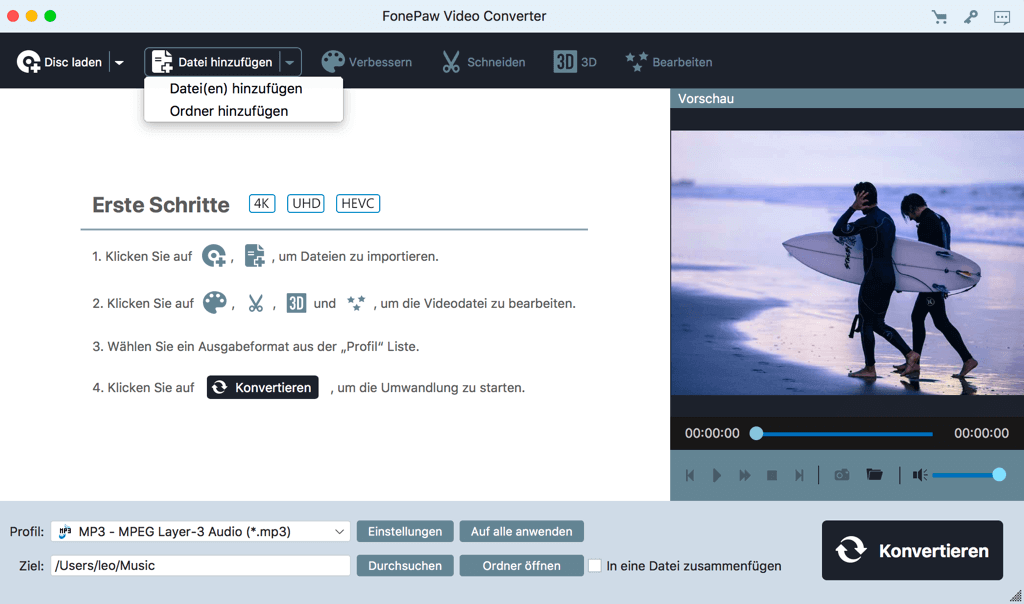Open the shopping cart purchase icon

[939, 17]
